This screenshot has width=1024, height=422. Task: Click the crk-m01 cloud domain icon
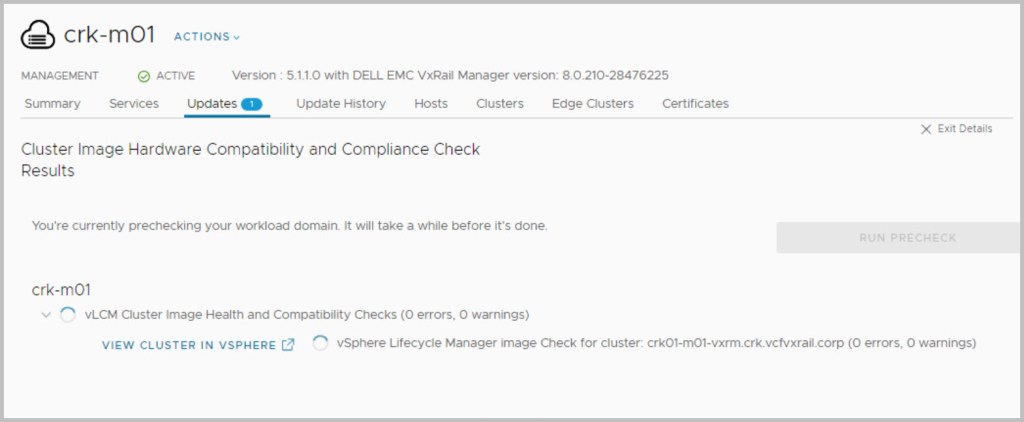(x=37, y=35)
